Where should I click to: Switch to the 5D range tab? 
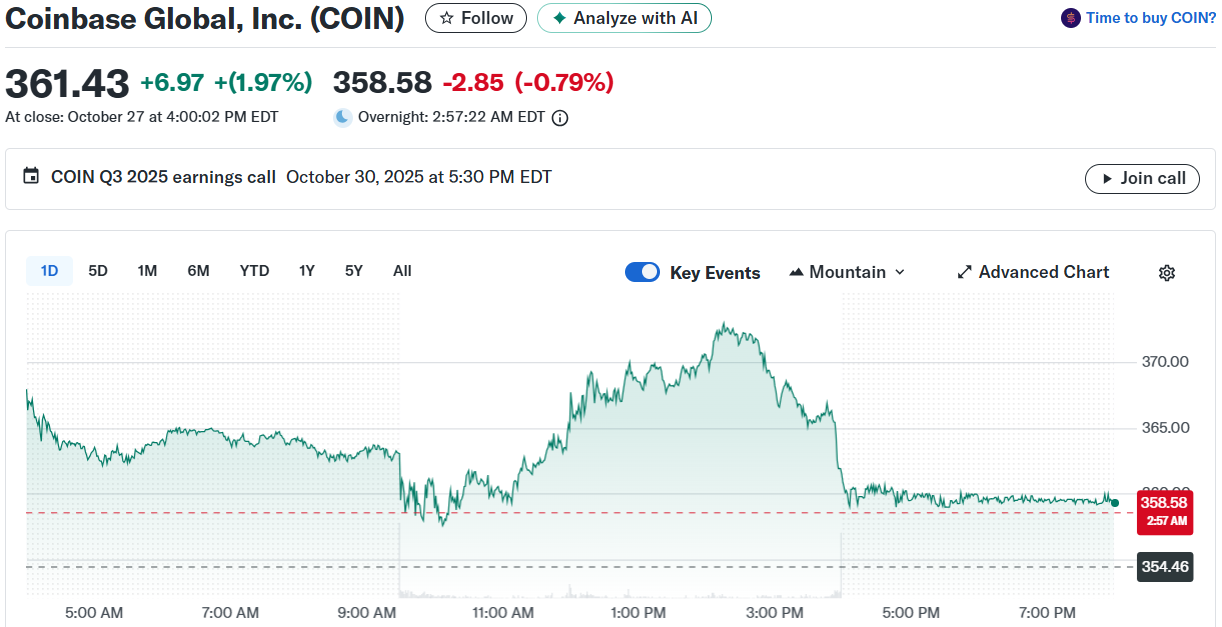[x=98, y=271]
